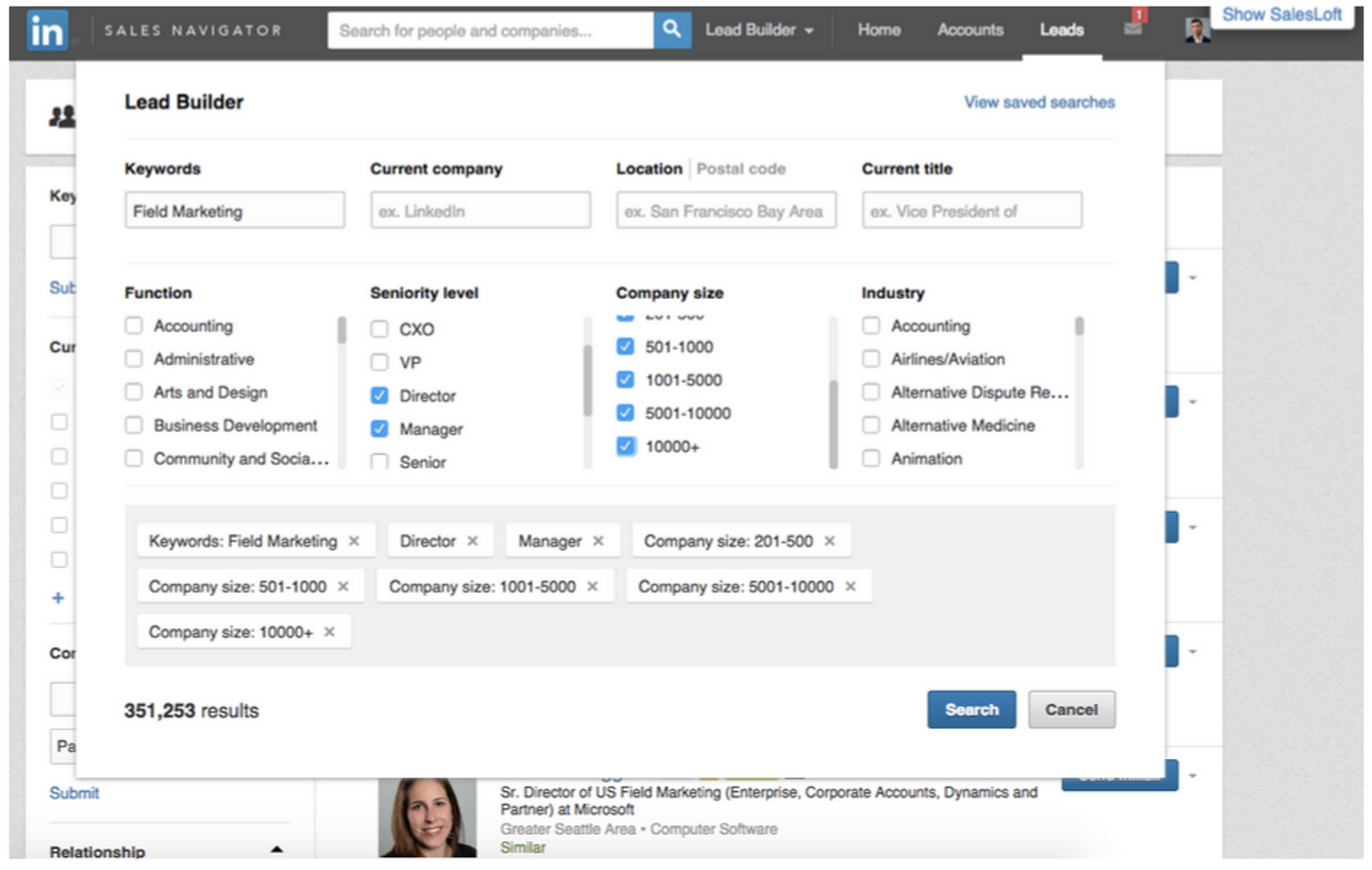The height and width of the screenshot is (870, 1372).
Task: Click the LinkedIn logo icon
Action: click(47, 31)
